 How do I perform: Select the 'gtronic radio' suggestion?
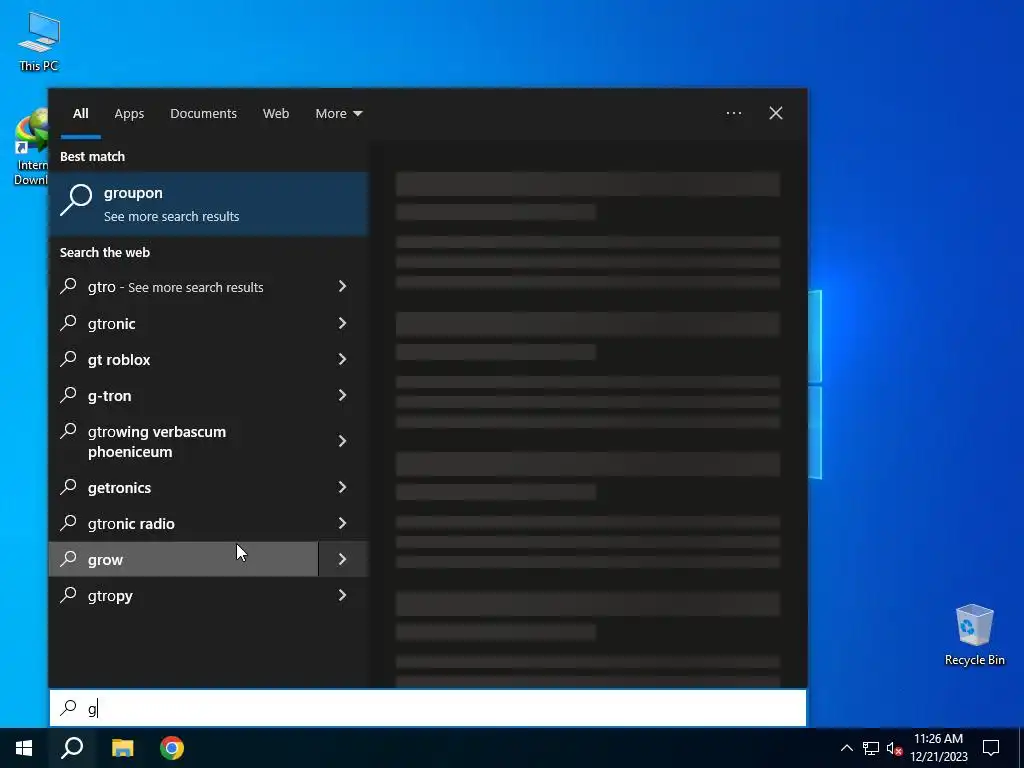(184, 523)
